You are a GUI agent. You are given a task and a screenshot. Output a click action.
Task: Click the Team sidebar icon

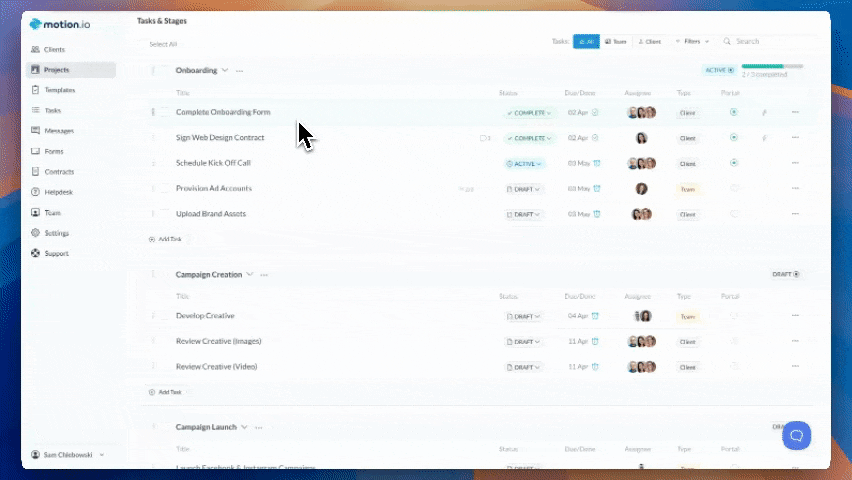click(x=35, y=213)
